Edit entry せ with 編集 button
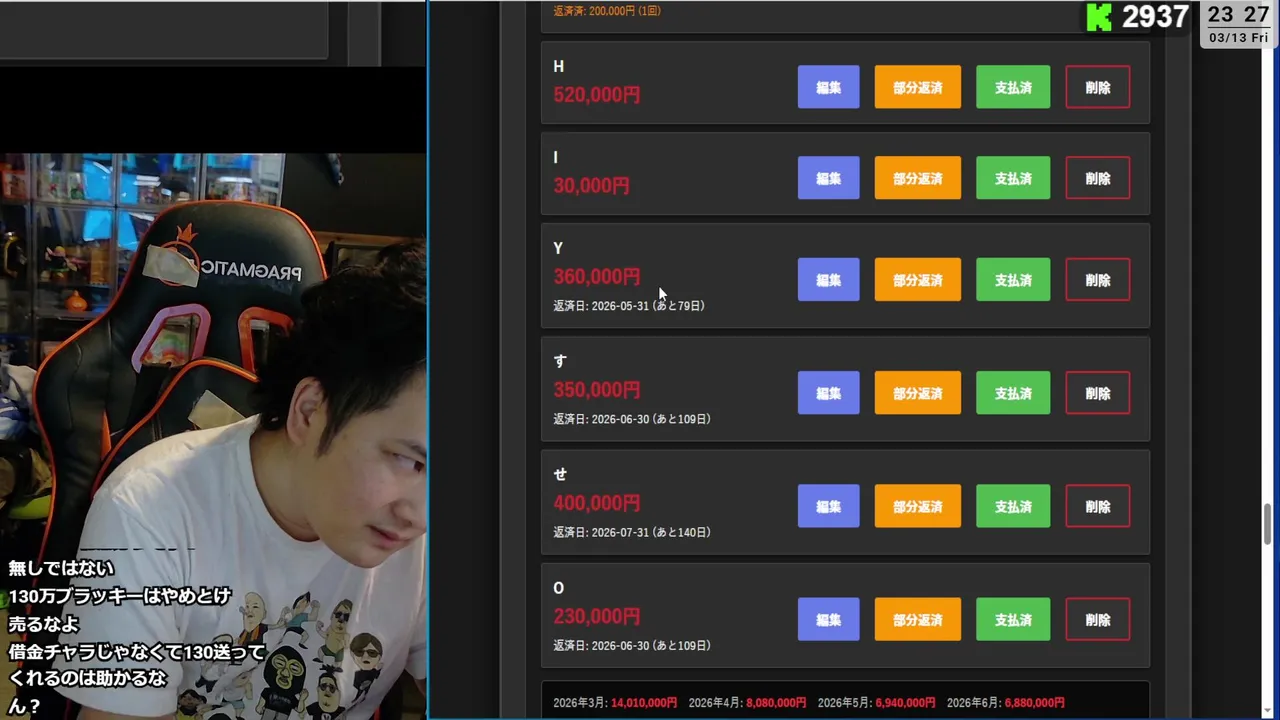The width and height of the screenshot is (1280, 720). click(828, 506)
